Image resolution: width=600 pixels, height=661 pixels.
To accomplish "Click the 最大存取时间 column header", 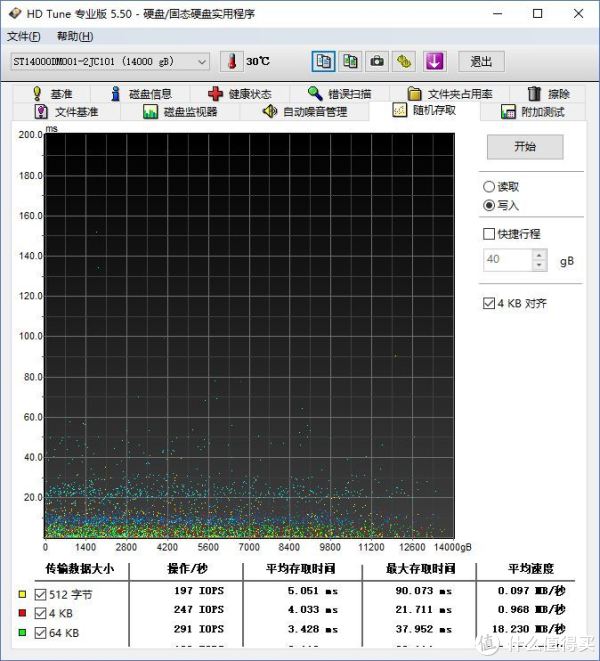I will (421, 569).
